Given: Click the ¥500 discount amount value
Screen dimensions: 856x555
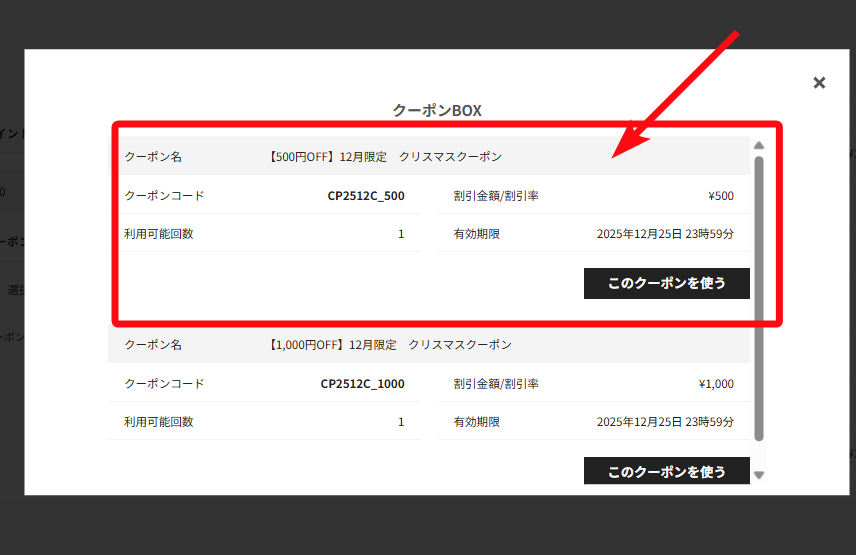Looking at the screenshot, I should [x=721, y=196].
